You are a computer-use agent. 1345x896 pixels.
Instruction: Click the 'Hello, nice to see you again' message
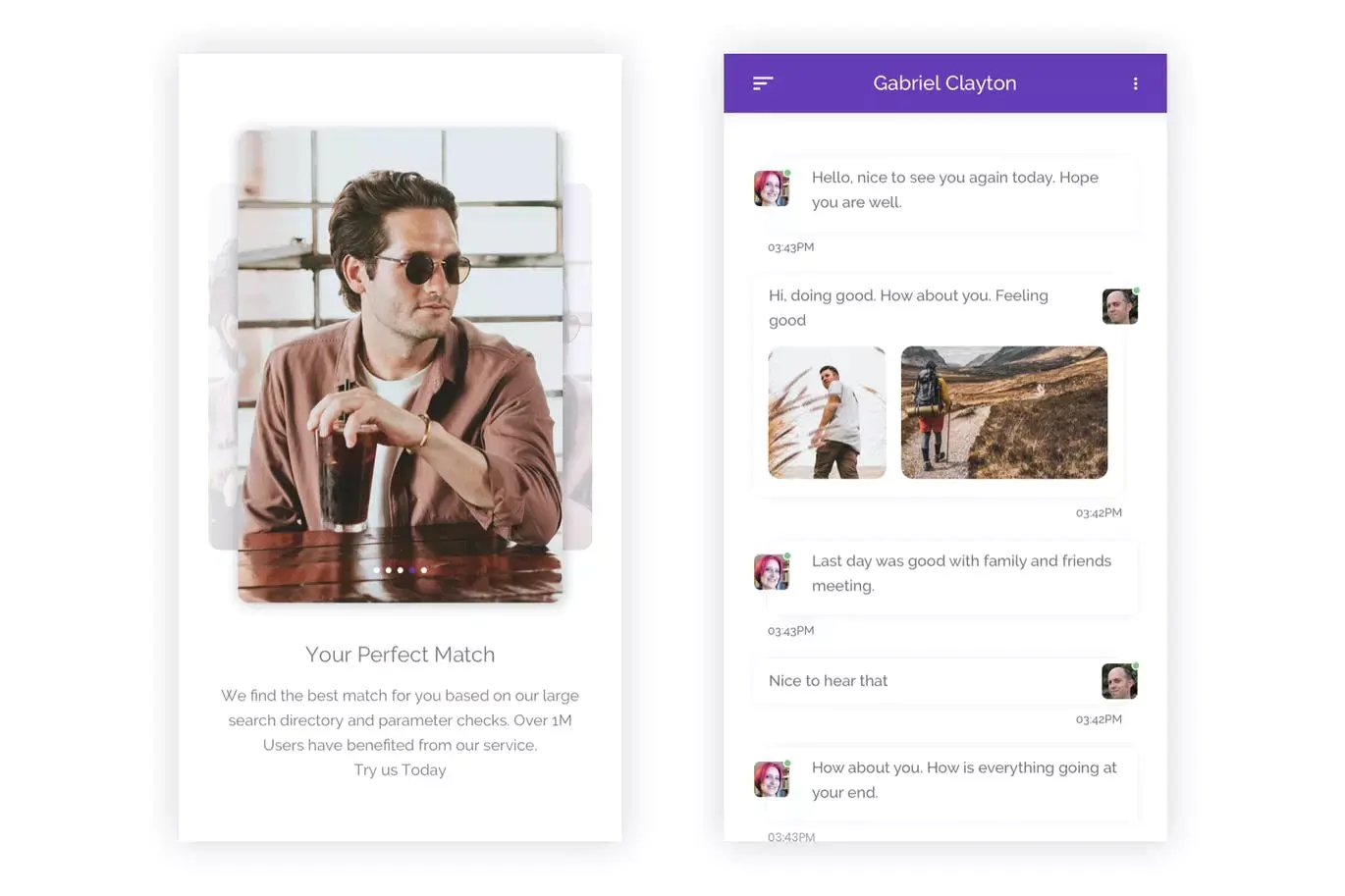[x=954, y=189]
